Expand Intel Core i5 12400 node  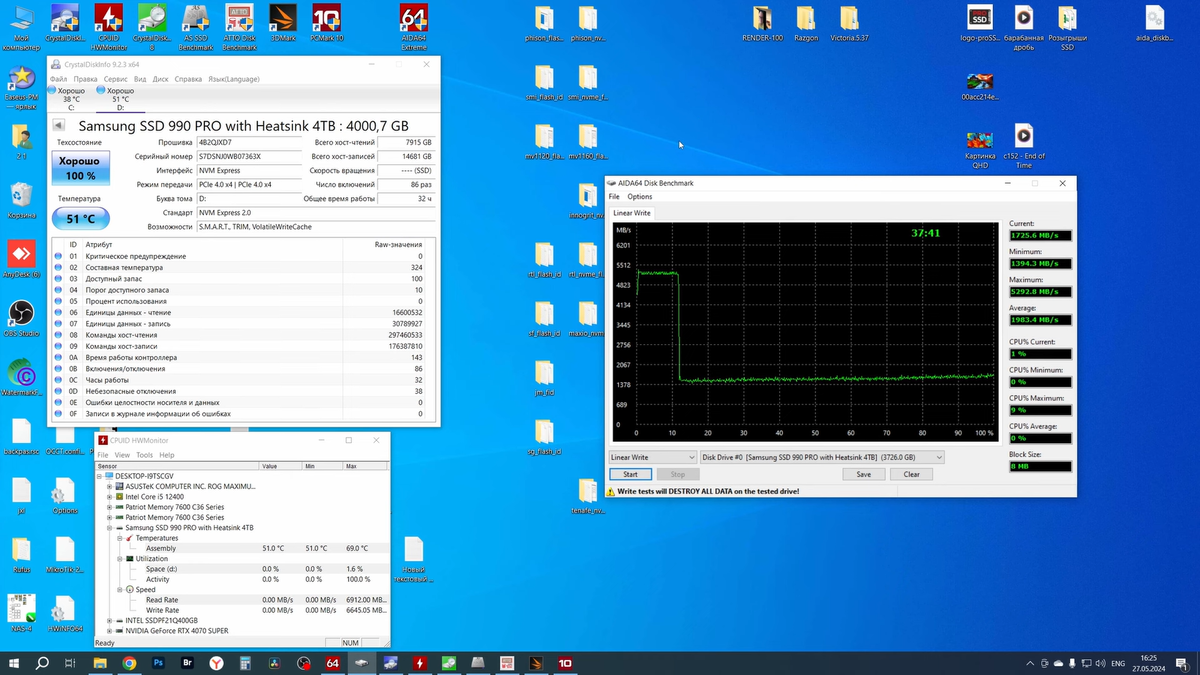(109, 496)
